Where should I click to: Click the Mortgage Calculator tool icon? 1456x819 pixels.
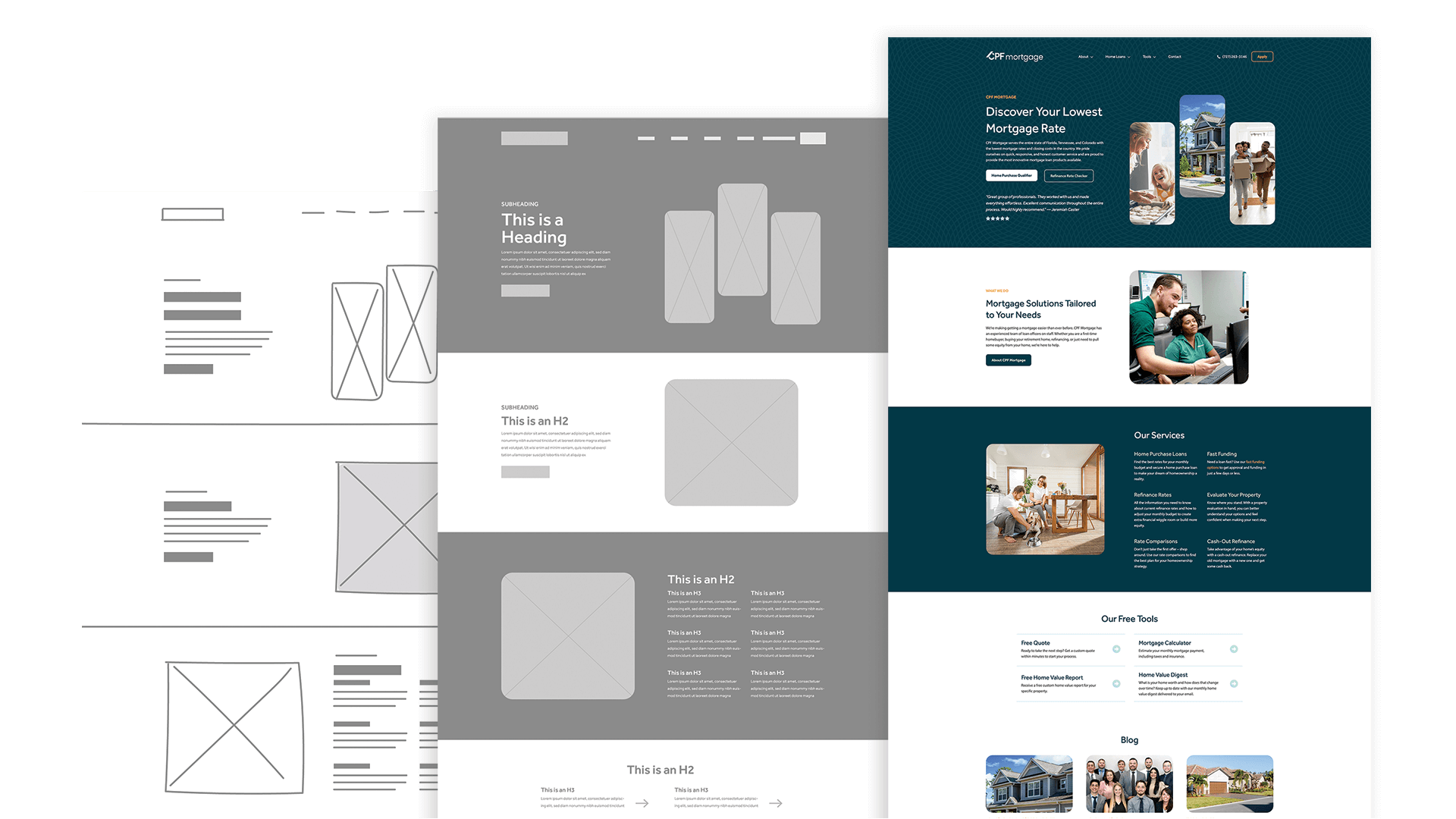(1233, 649)
